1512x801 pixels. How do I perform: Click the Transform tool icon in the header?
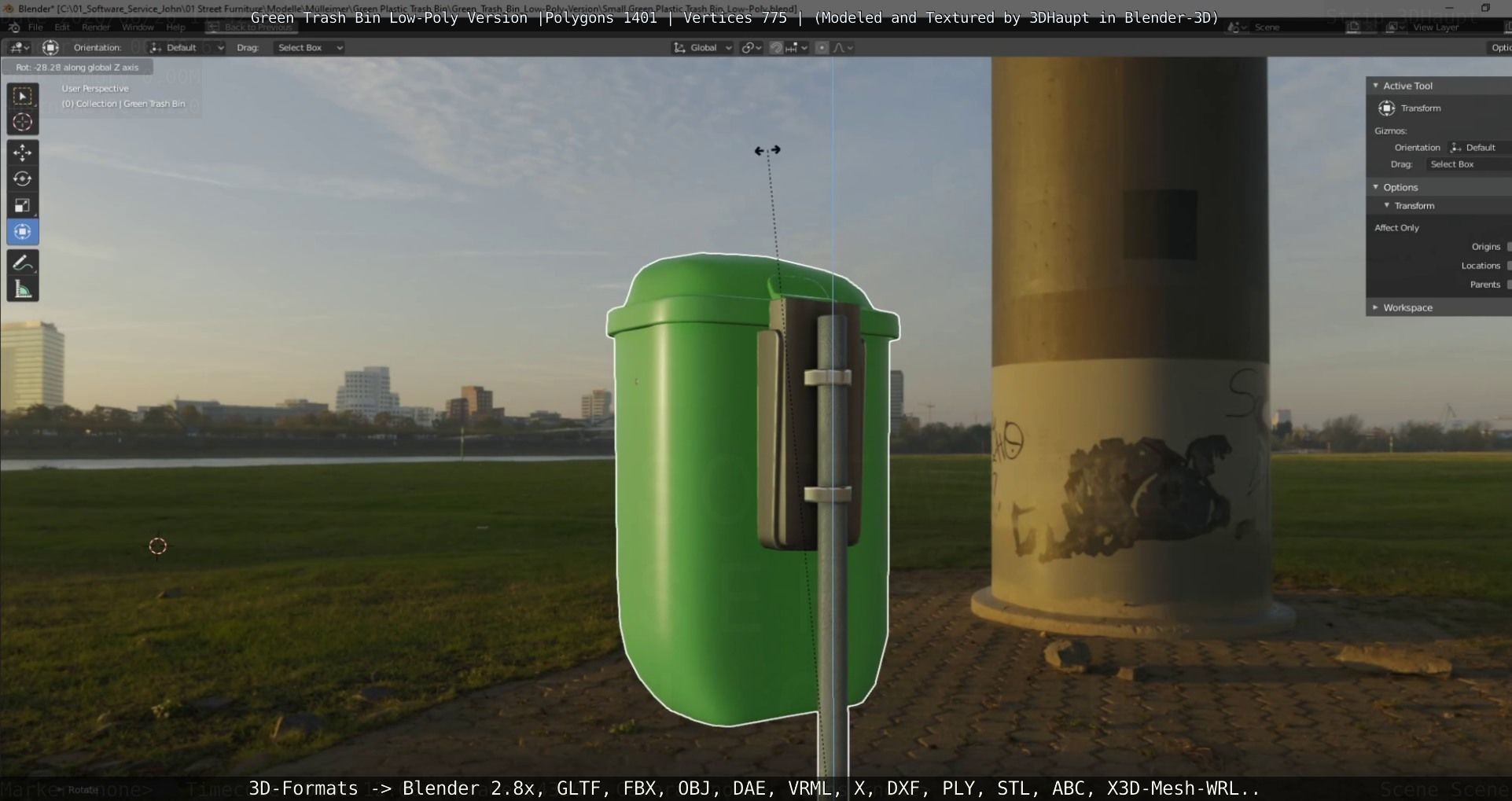[50, 48]
